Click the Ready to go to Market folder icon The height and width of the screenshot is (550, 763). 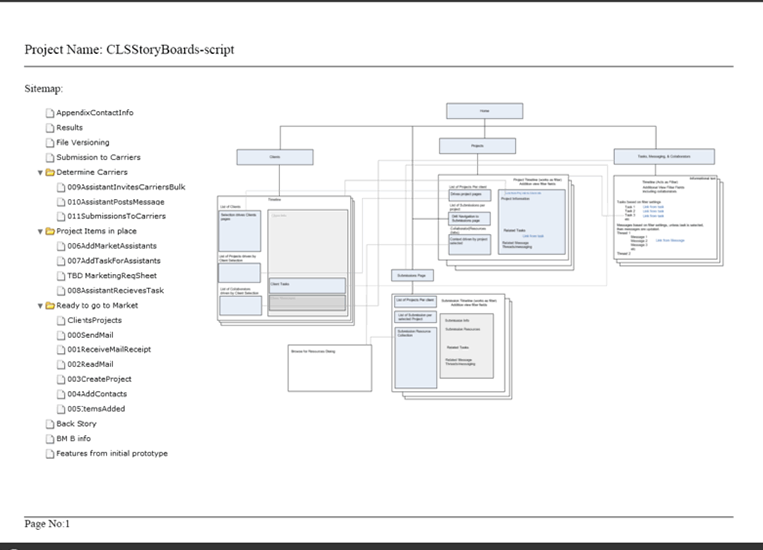[50, 305]
